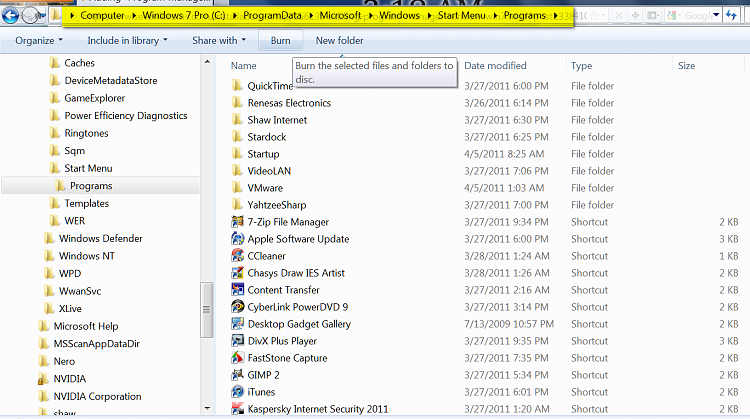Open the Include in library dropdown
Image resolution: width=750 pixels, height=419 pixels.
point(127,41)
